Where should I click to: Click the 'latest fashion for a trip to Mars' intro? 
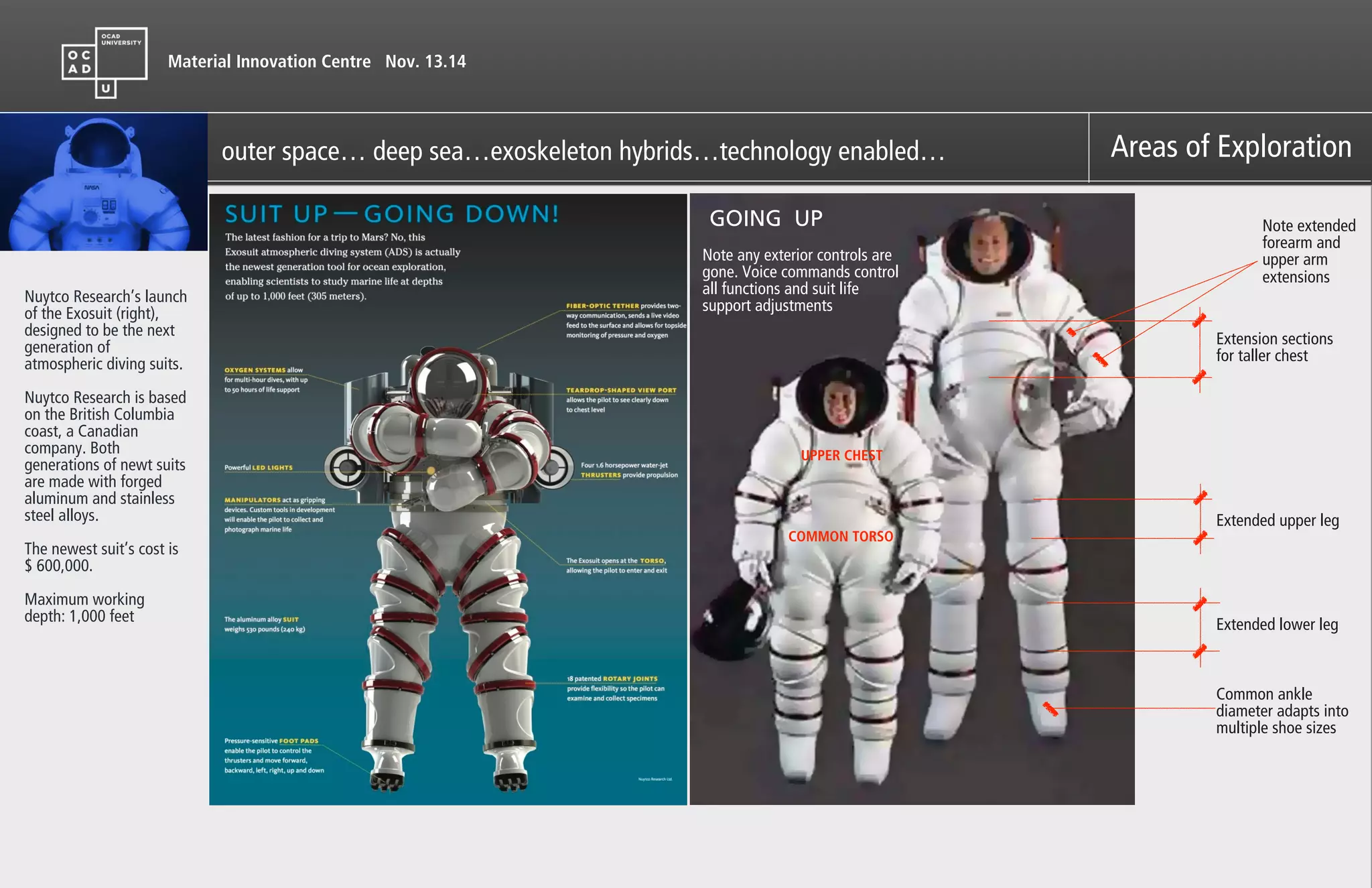pyautogui.click(x=342, y=267)
